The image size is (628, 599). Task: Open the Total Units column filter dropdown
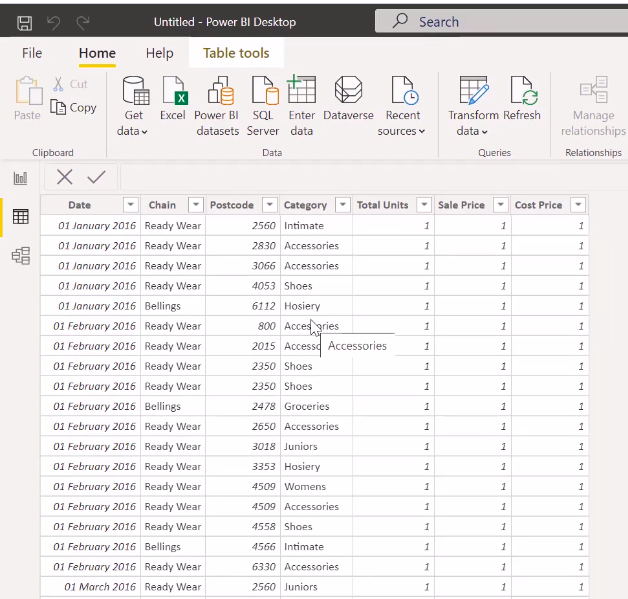pyautogui.click(x=424, y=205)
